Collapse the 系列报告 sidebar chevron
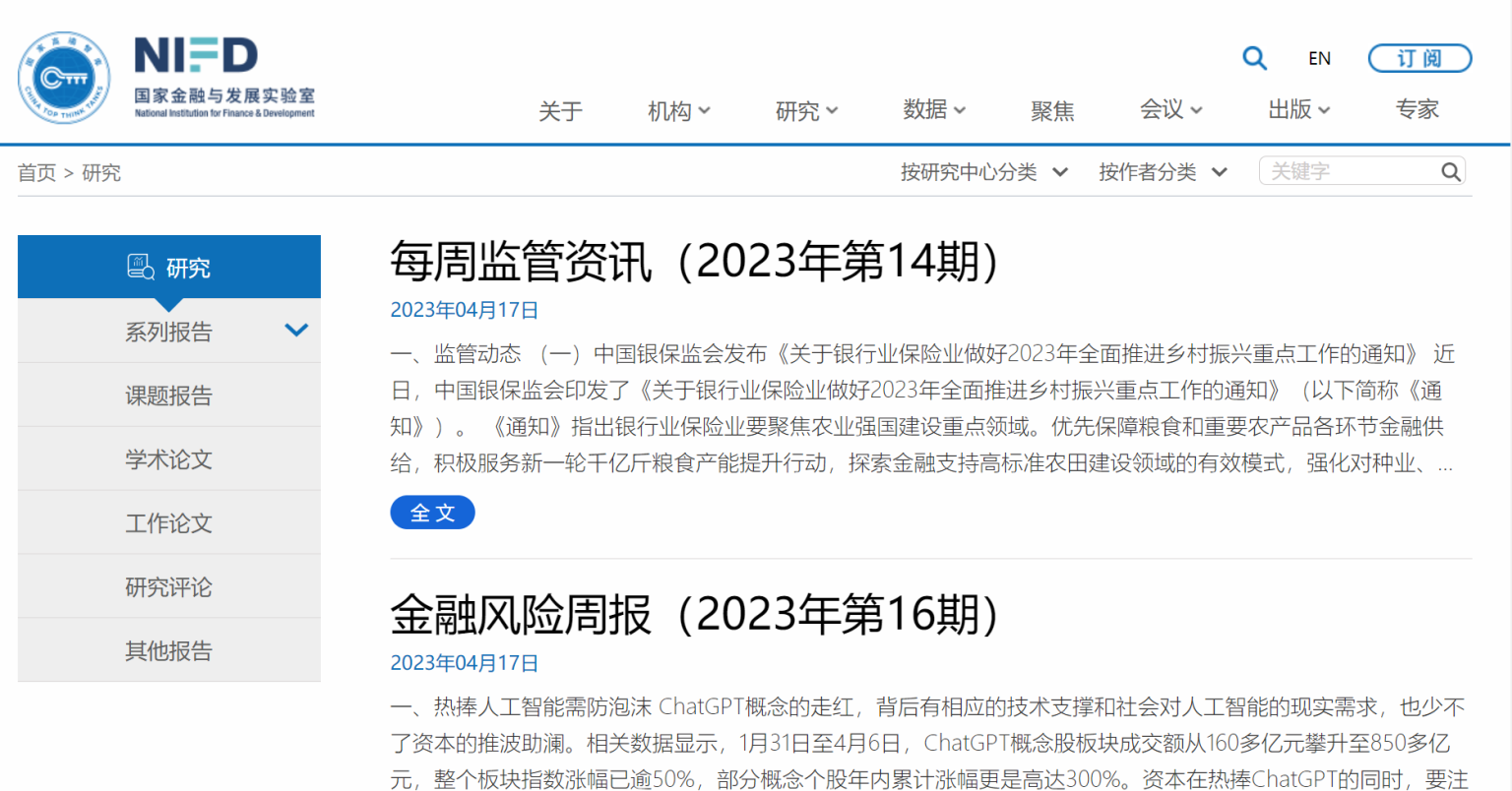Viewport: 1512px width, 791px height. pos(296,331)
